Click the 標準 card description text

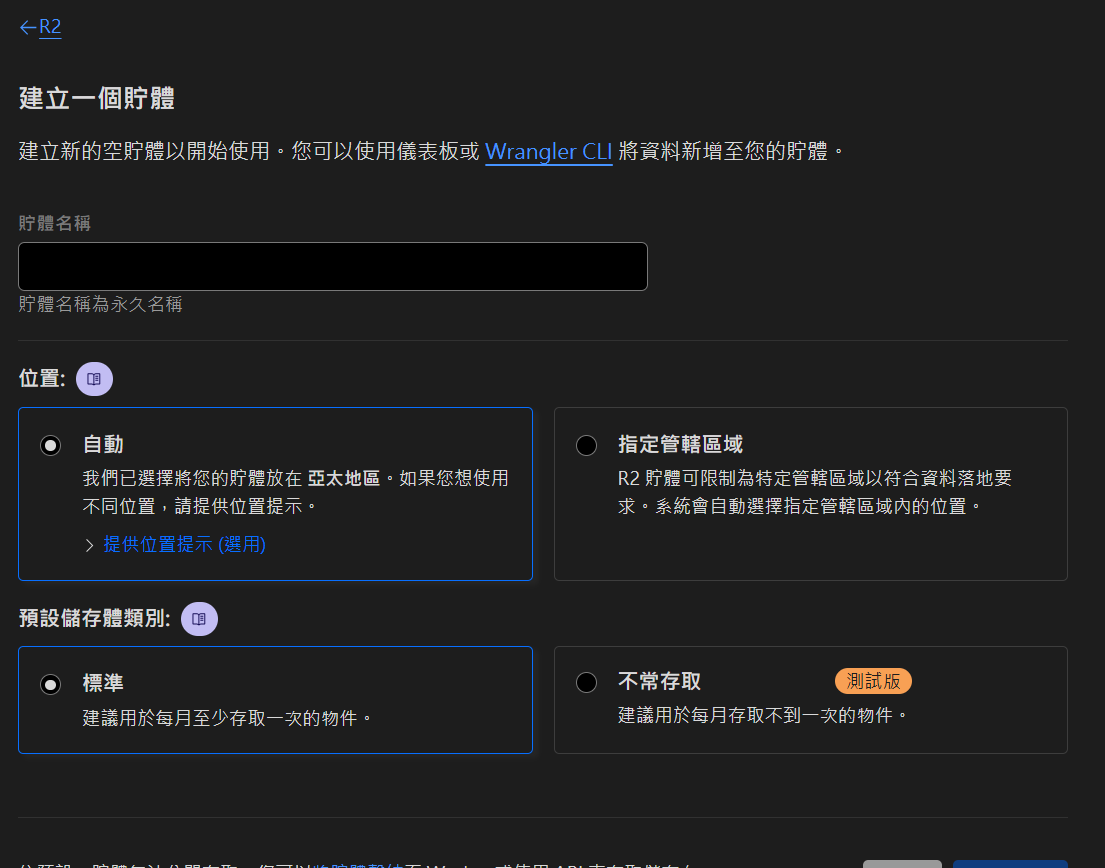click(227, 717)
